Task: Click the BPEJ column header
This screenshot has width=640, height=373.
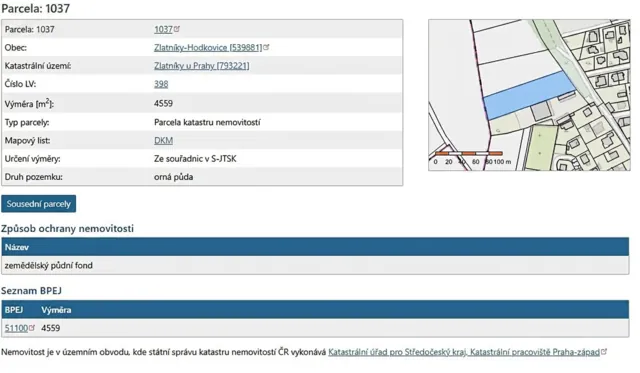Action: (14, 310)
